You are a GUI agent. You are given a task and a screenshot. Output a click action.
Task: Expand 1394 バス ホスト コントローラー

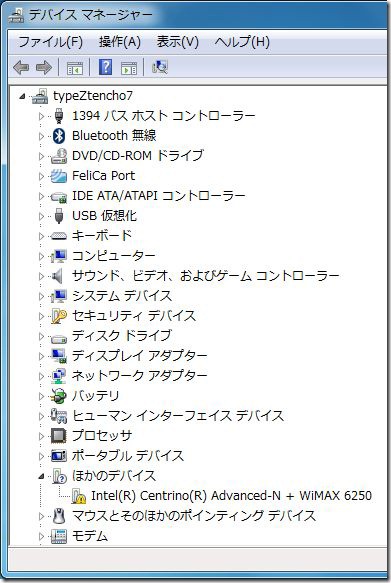coord(41,116)
